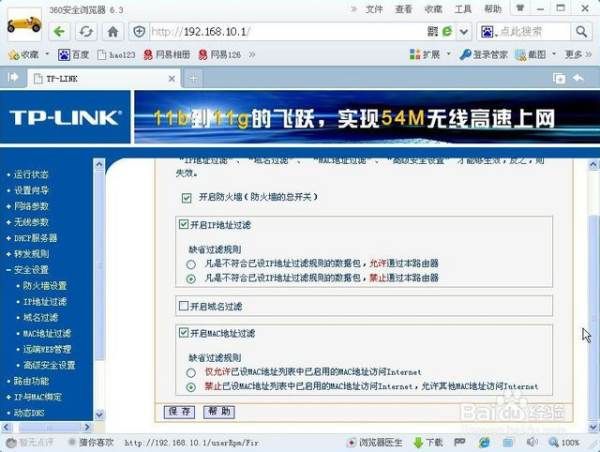Viewport: 600px width, 452px height.
Task: Open 域名过滤 submenu item
Action: pos(41,317)
